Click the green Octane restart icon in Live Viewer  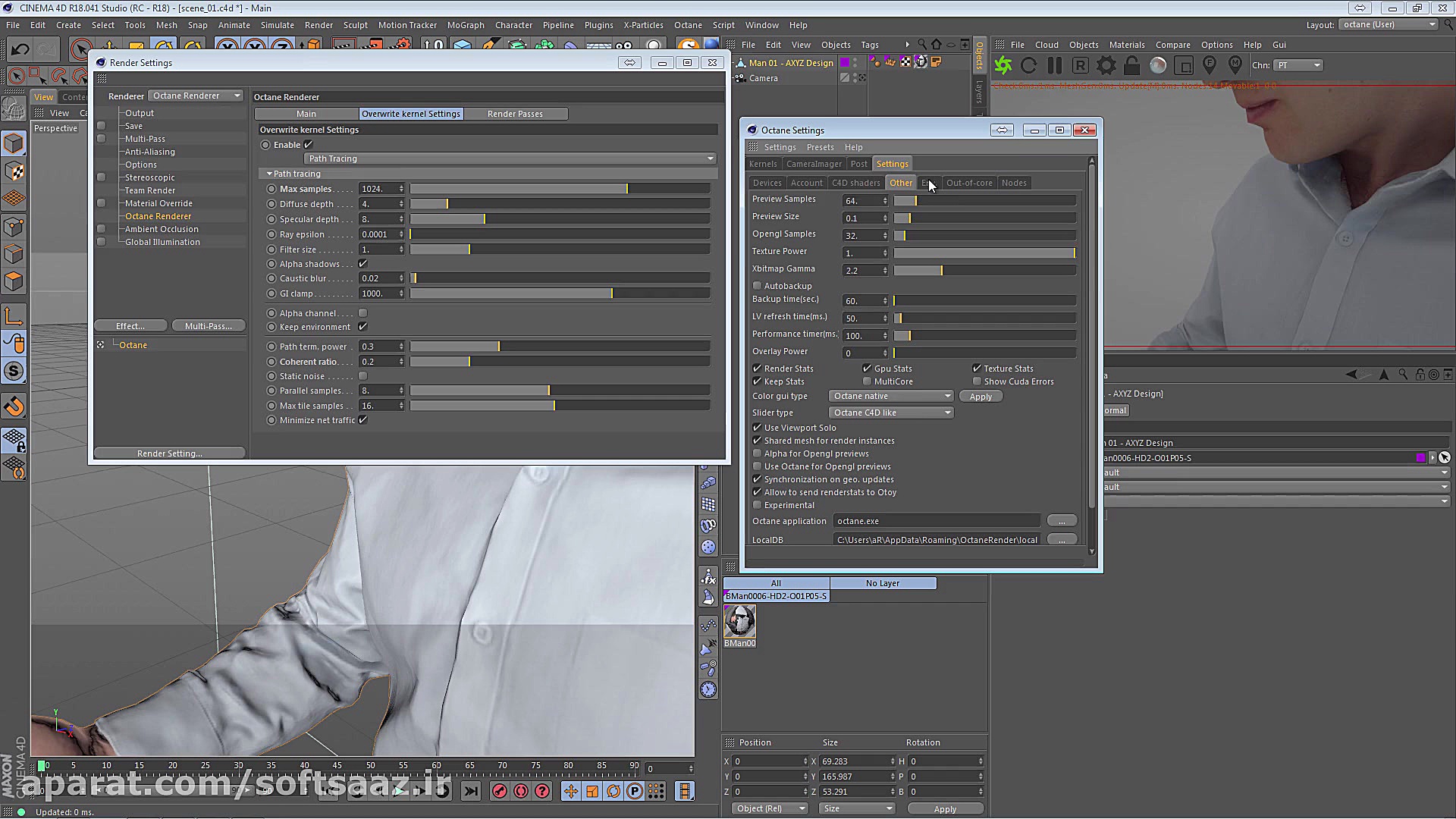click(x=1003, y=65)
